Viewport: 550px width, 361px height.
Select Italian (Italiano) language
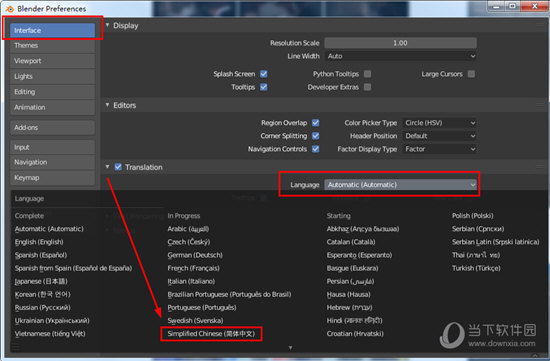click(191, 281)
